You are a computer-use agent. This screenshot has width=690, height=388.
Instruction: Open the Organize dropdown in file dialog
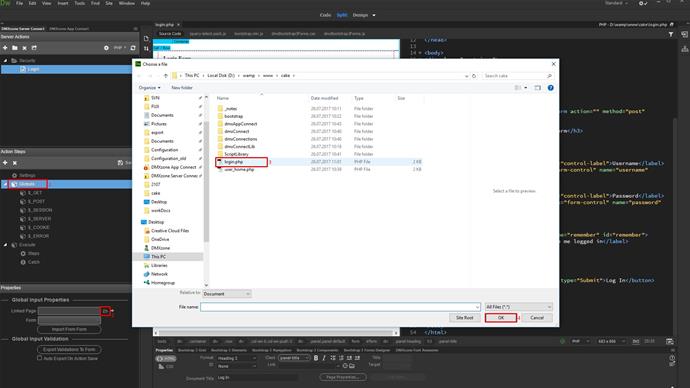pos(150,88)
